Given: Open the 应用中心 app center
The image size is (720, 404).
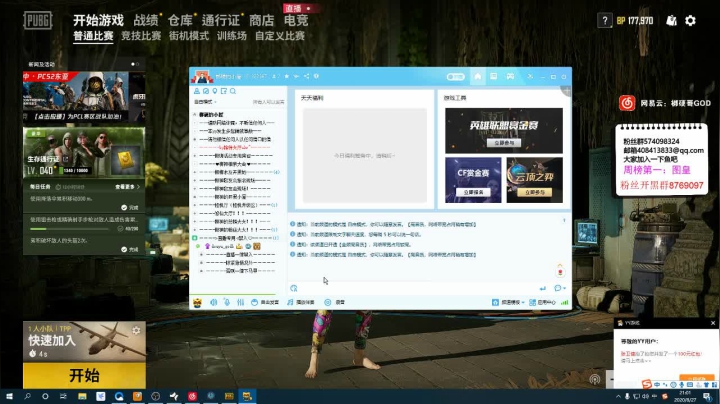Looking at the screenshot, I should click(542, 303).
